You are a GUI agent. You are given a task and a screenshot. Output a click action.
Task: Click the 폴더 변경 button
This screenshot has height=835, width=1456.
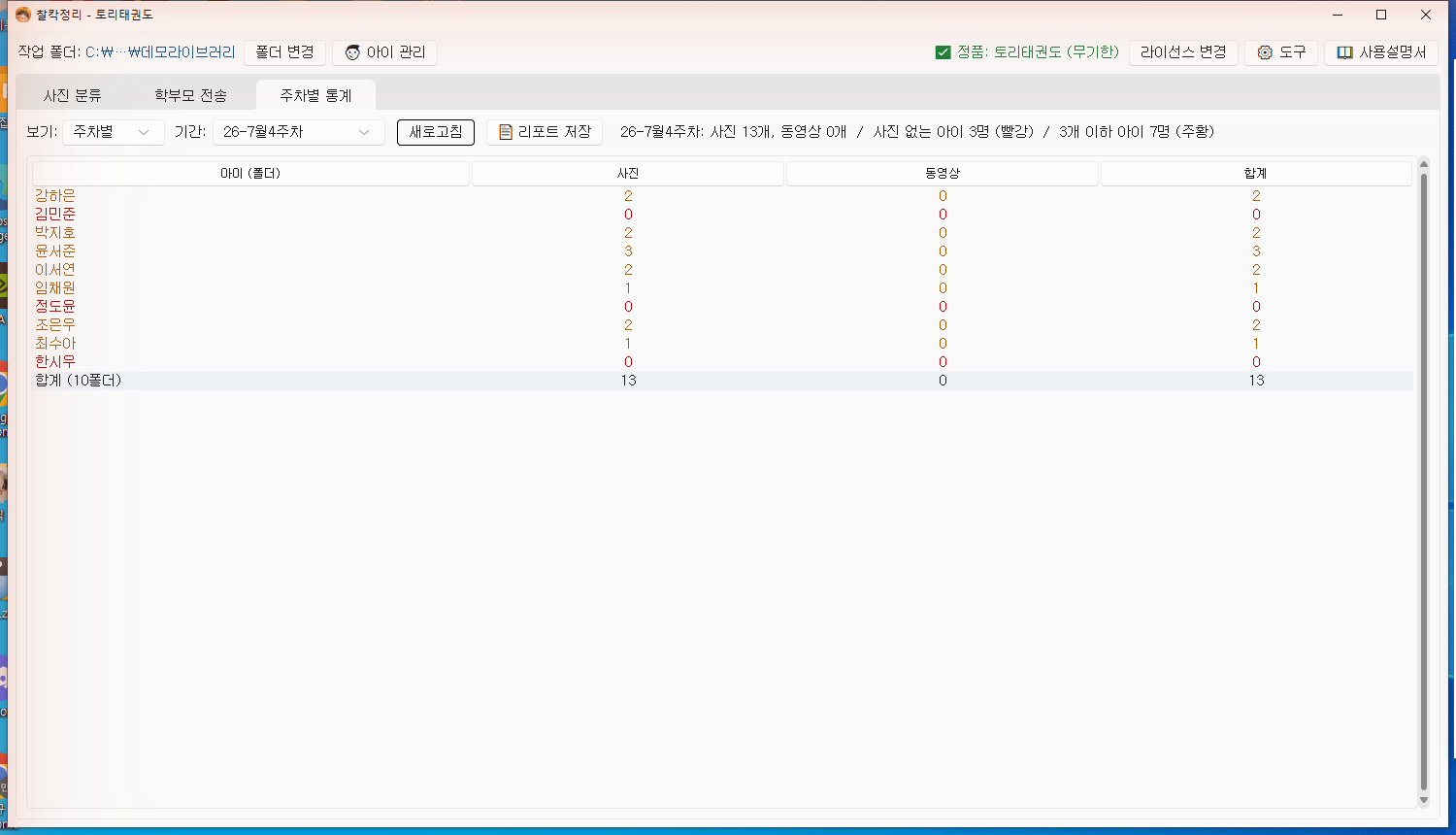284,52
